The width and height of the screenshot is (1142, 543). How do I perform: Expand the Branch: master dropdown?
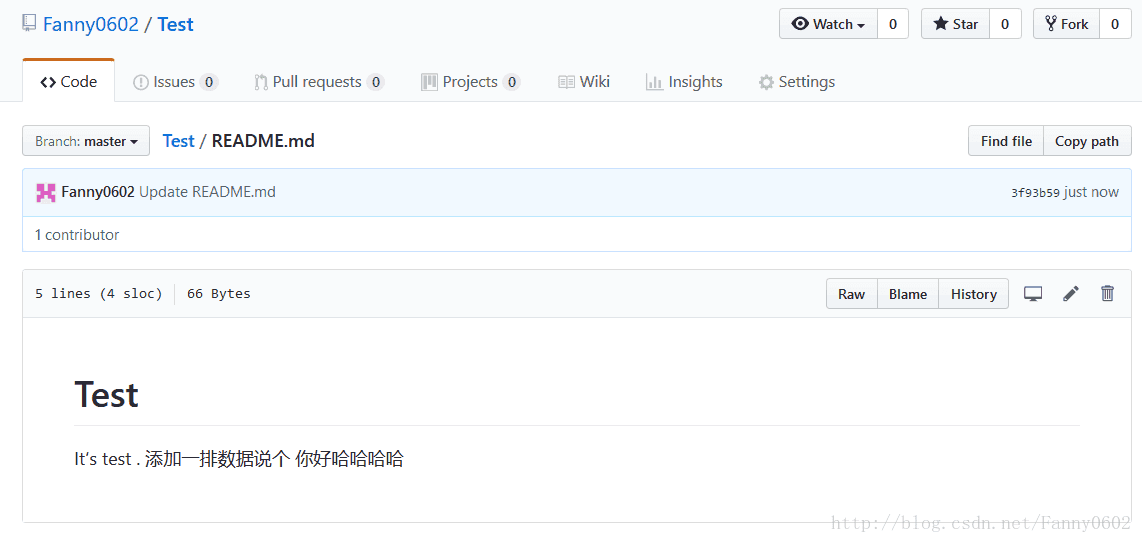pyautogui.click(x=86, y=141)
